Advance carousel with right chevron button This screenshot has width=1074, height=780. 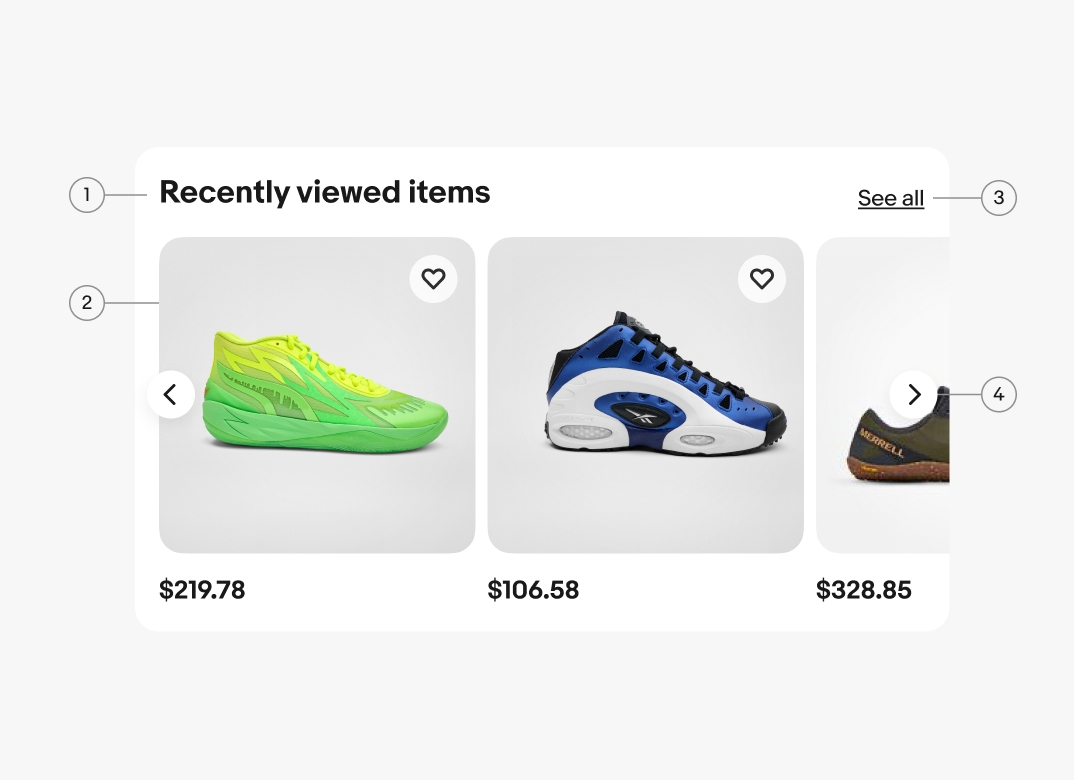913,395
